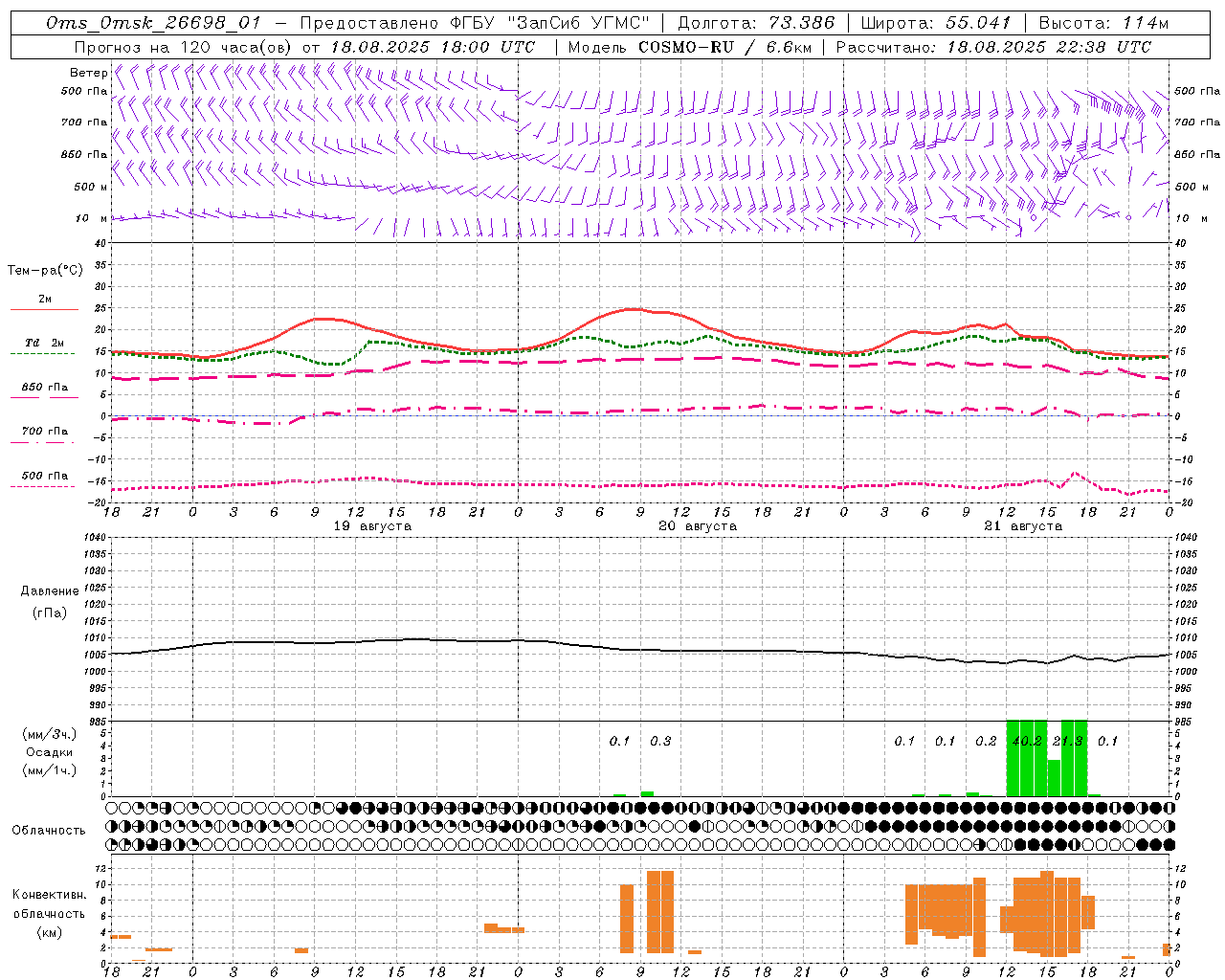
Task: Click the Ветер wind panel label
Action: (x=88, y=73)
